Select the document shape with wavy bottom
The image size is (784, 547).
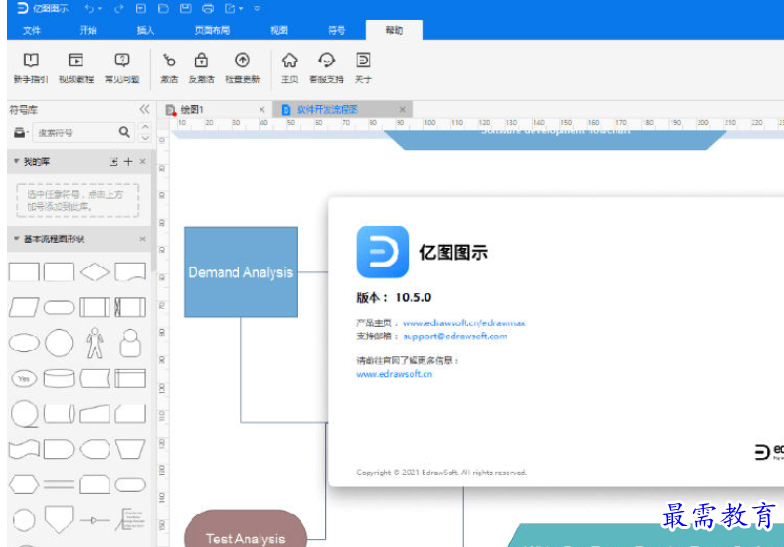[x=130, y=272]
